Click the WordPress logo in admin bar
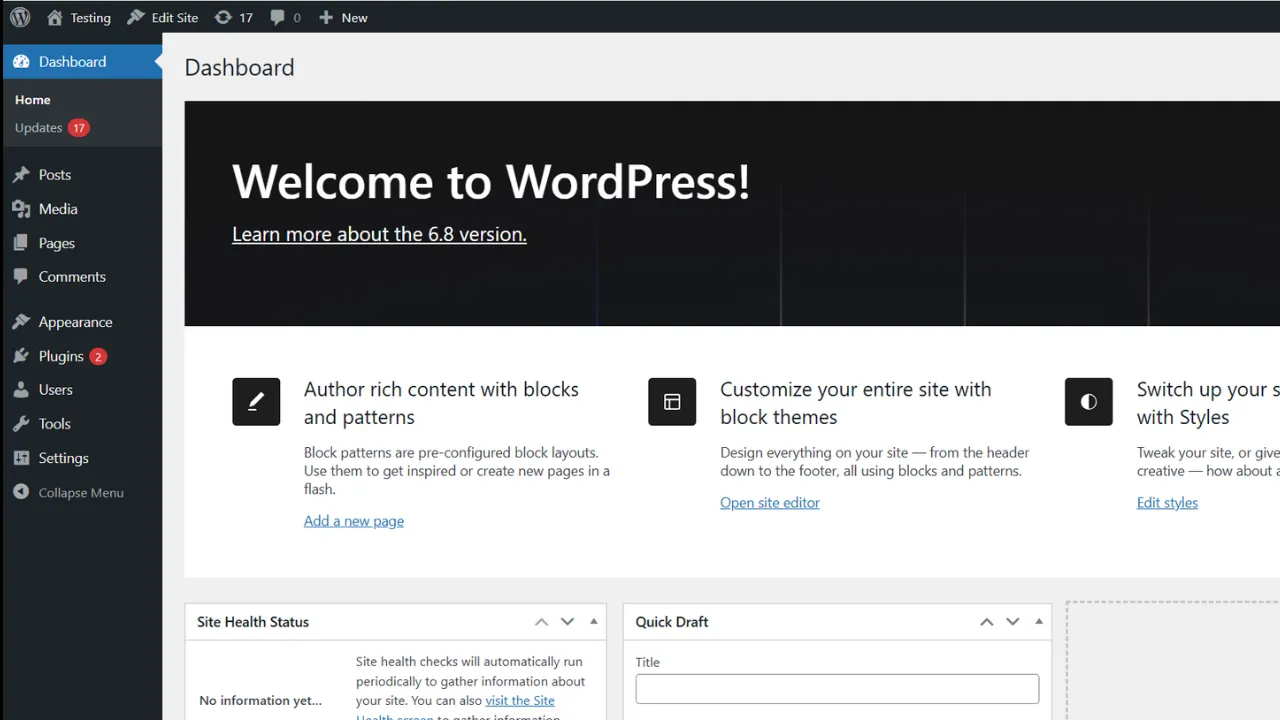The image size is (1280, 720). pos(20,17)
